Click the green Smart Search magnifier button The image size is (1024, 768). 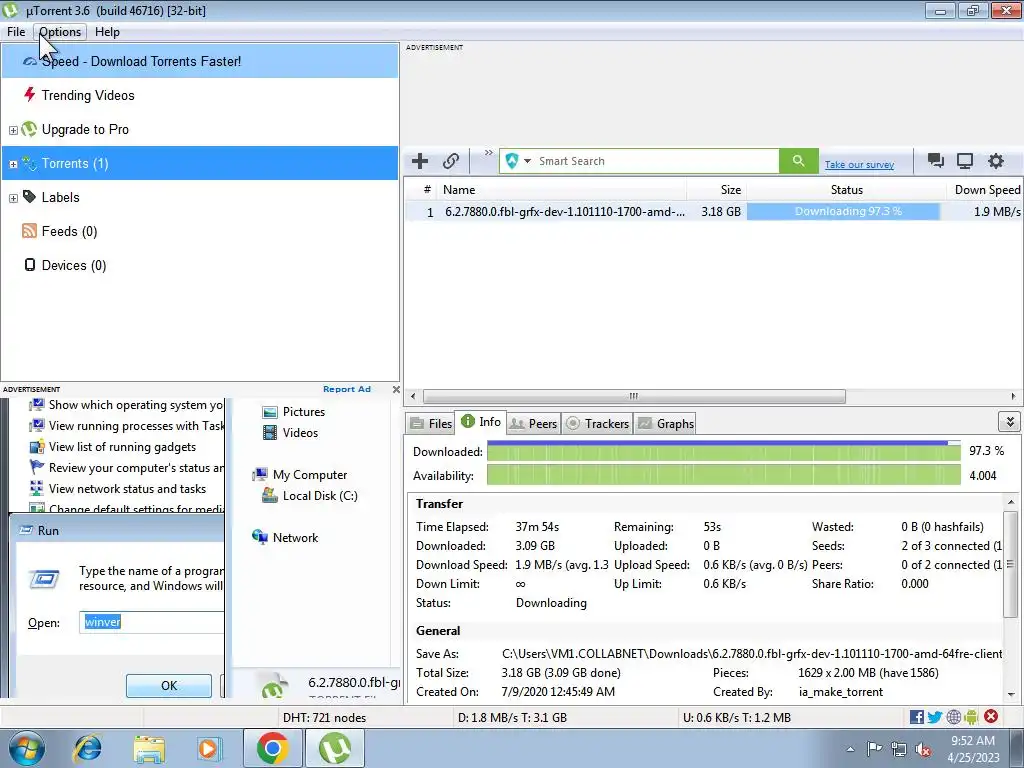coord(798,161)
